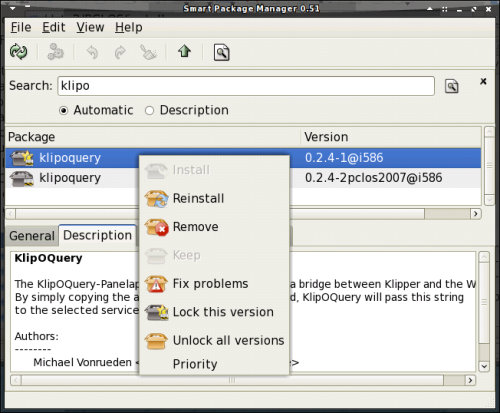Select the second klipoquery package row name
This screenshot has width=500, height=413.
70,178
